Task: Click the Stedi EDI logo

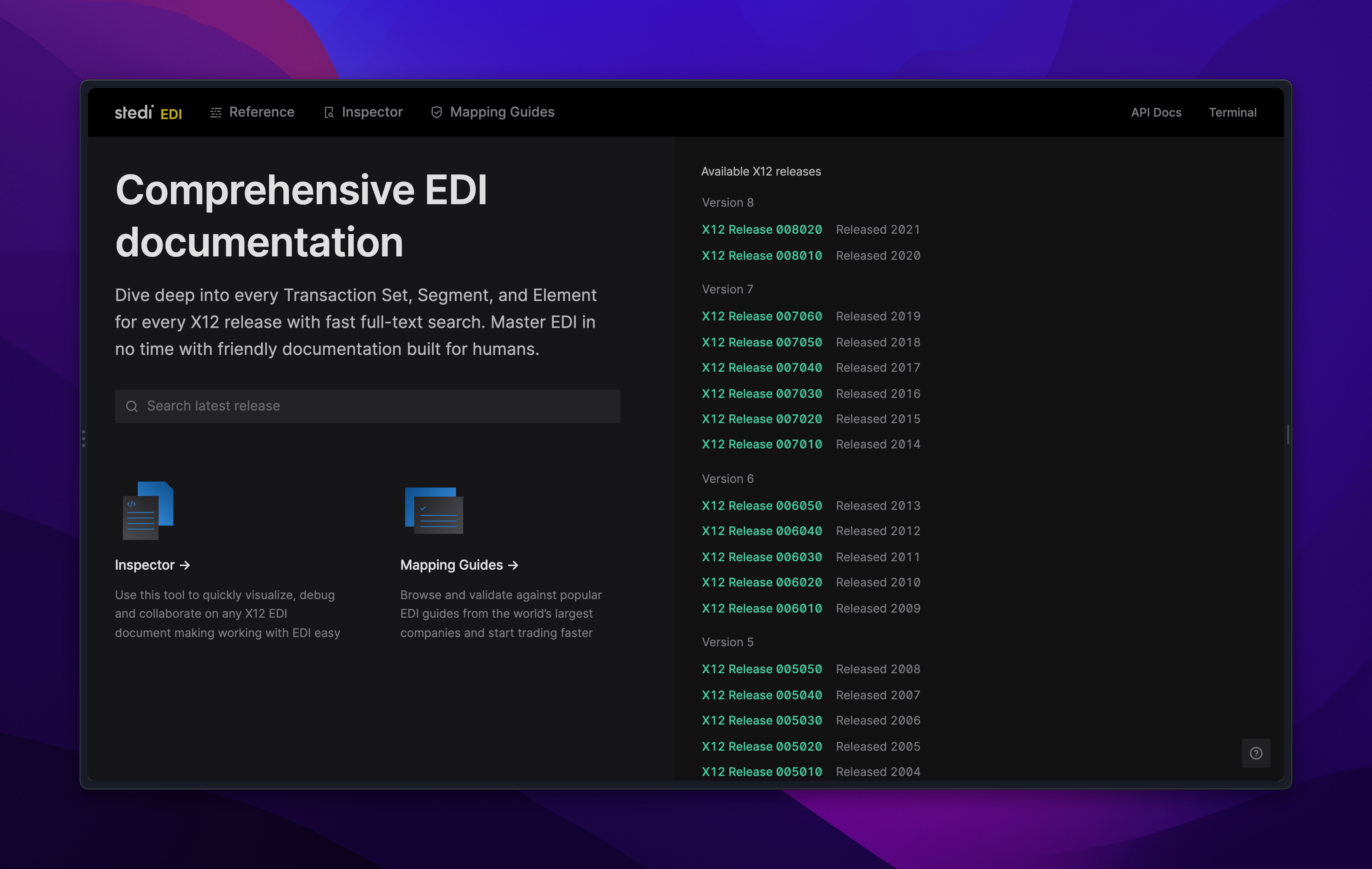Action: tap(148, 112)
